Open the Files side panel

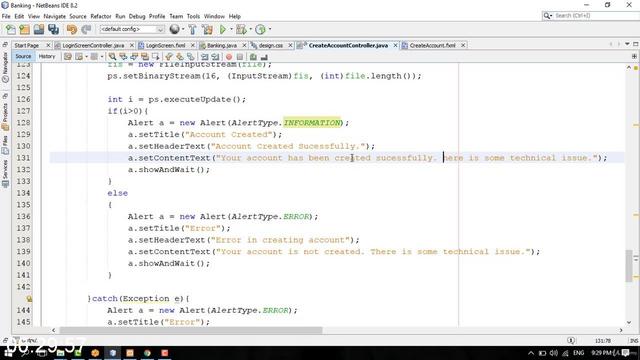point(5,146)
